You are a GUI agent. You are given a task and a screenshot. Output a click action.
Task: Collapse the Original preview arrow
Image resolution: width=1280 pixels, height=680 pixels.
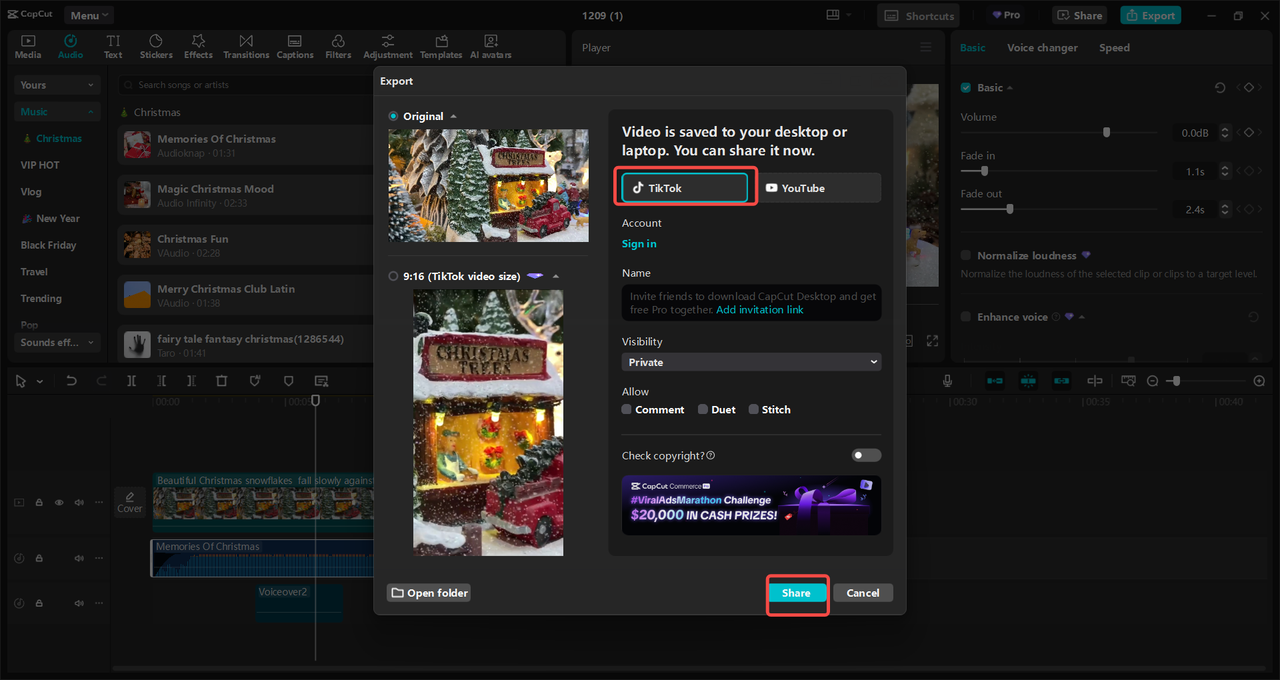click(454, 116)
